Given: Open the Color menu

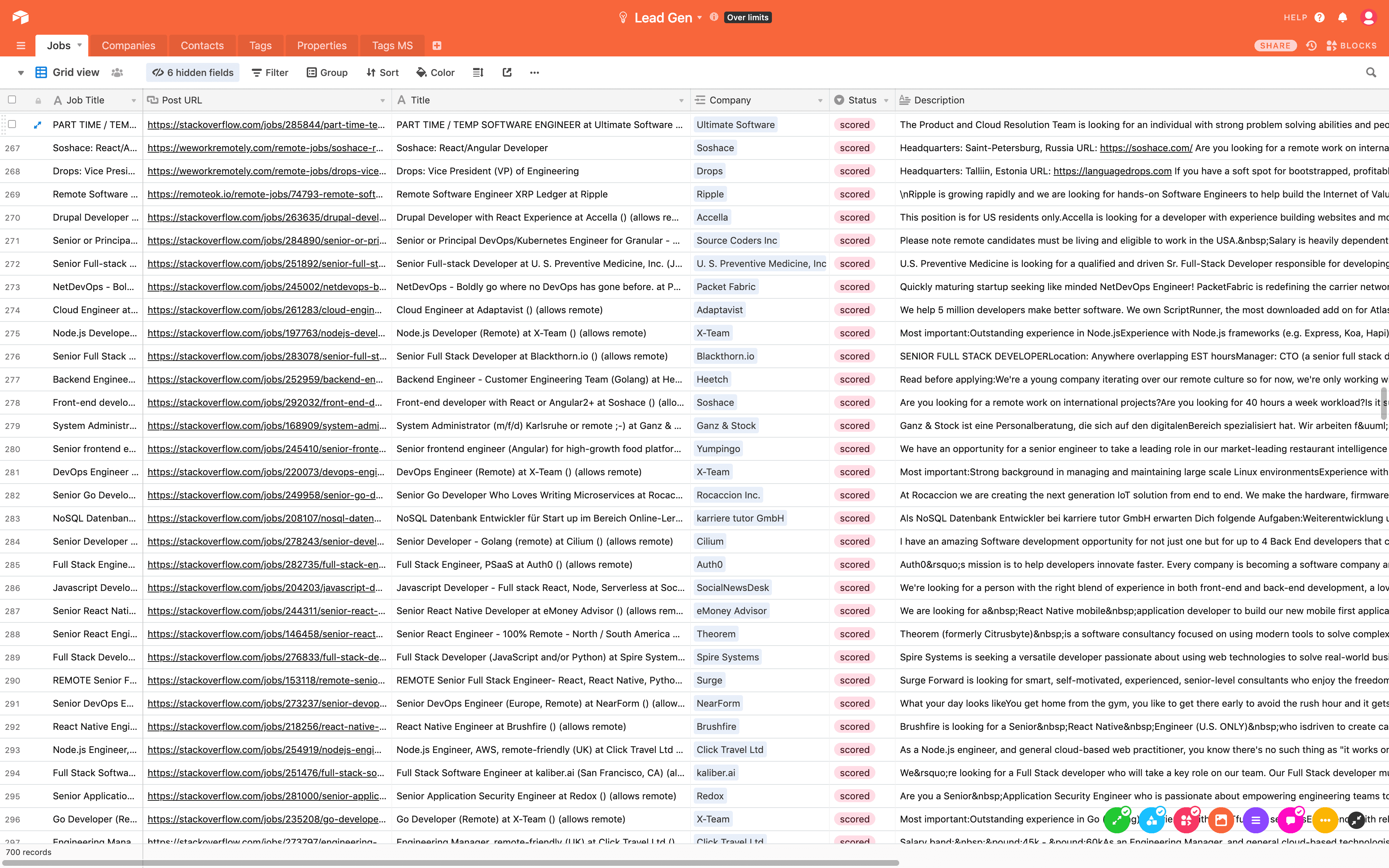Looking at the screenshot, I should point(435,72).
